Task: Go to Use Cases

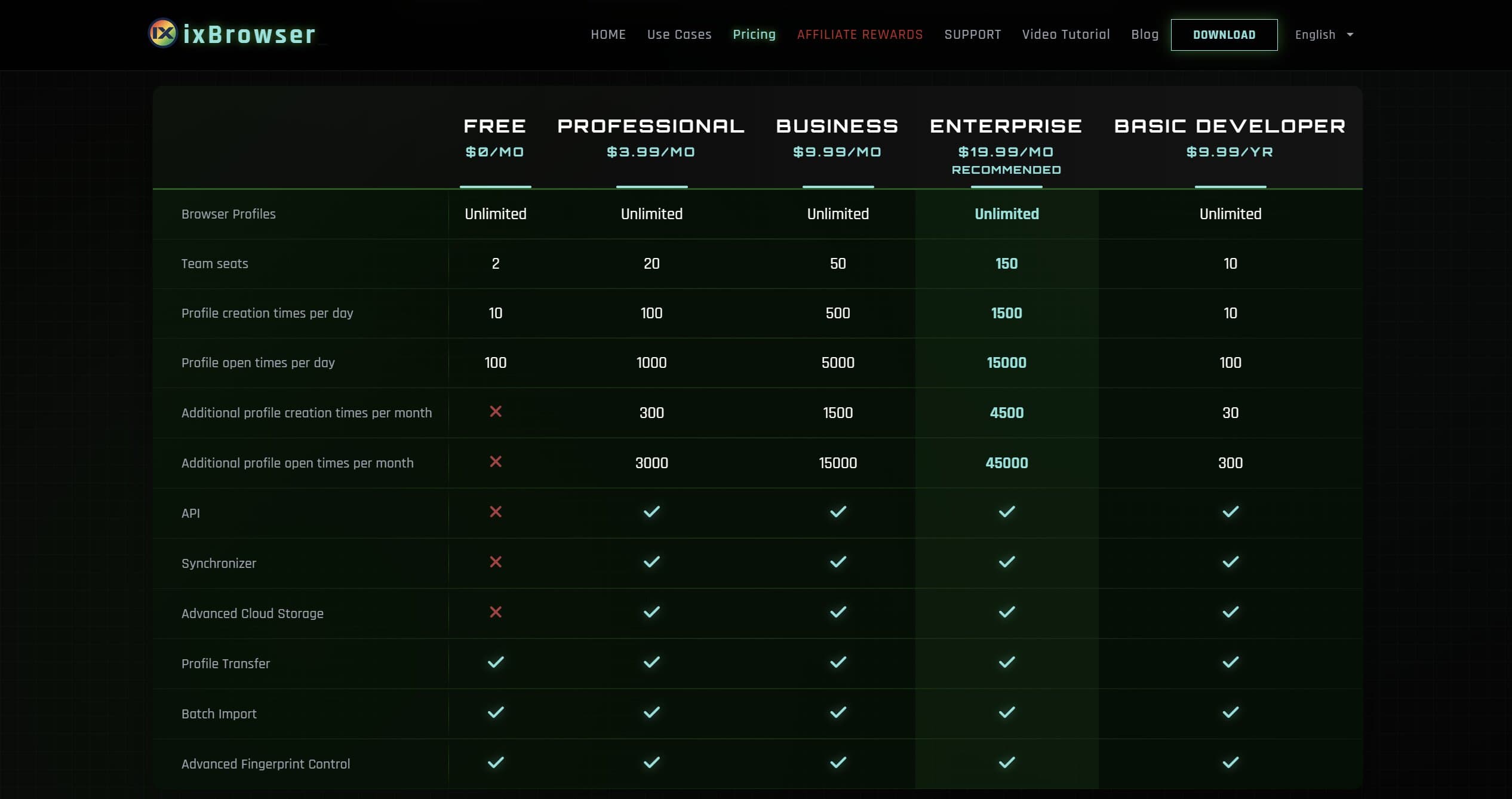Action: click(679, 35)
